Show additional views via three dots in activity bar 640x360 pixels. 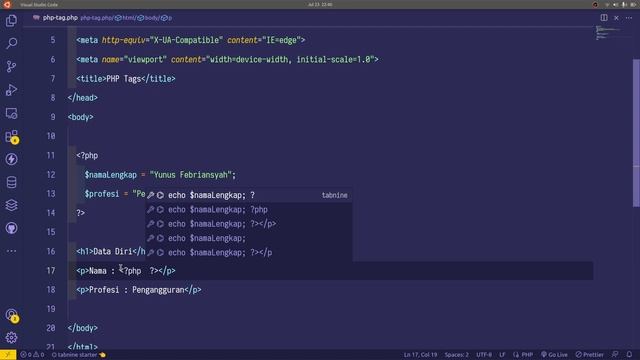pyautogui.click(x=11, y=251)
